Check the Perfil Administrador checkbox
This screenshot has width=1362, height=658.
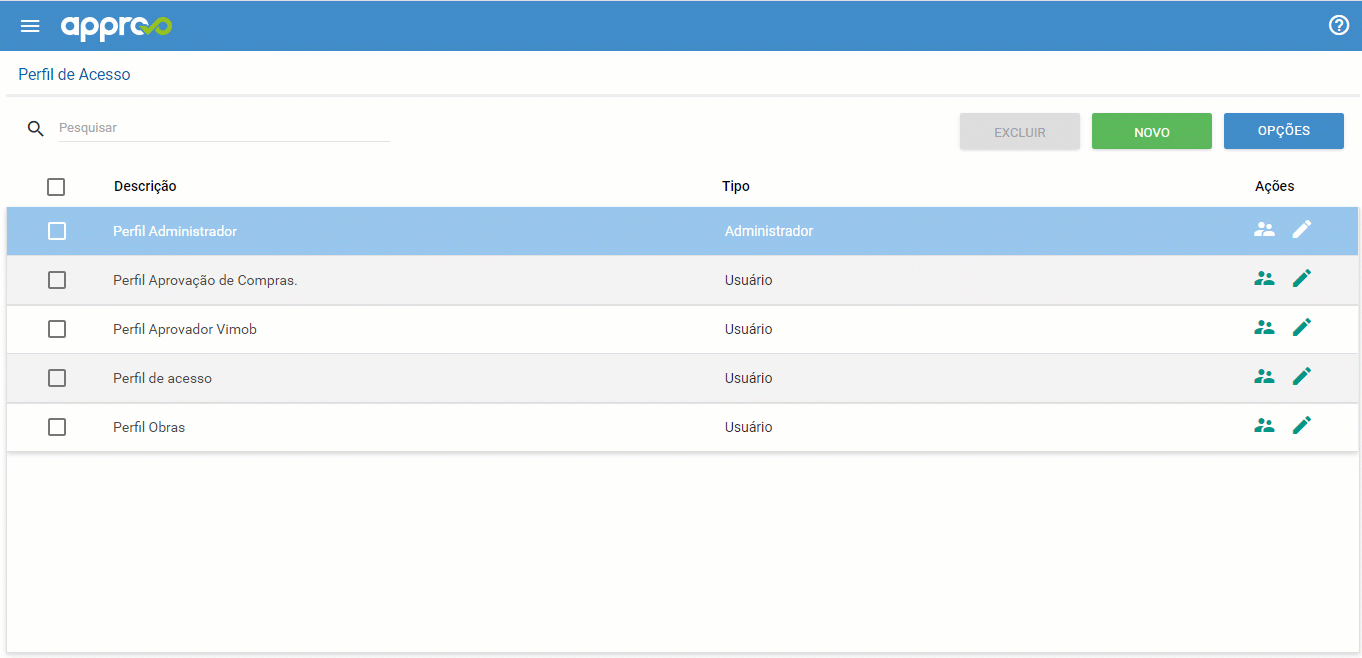click(57, 231)
